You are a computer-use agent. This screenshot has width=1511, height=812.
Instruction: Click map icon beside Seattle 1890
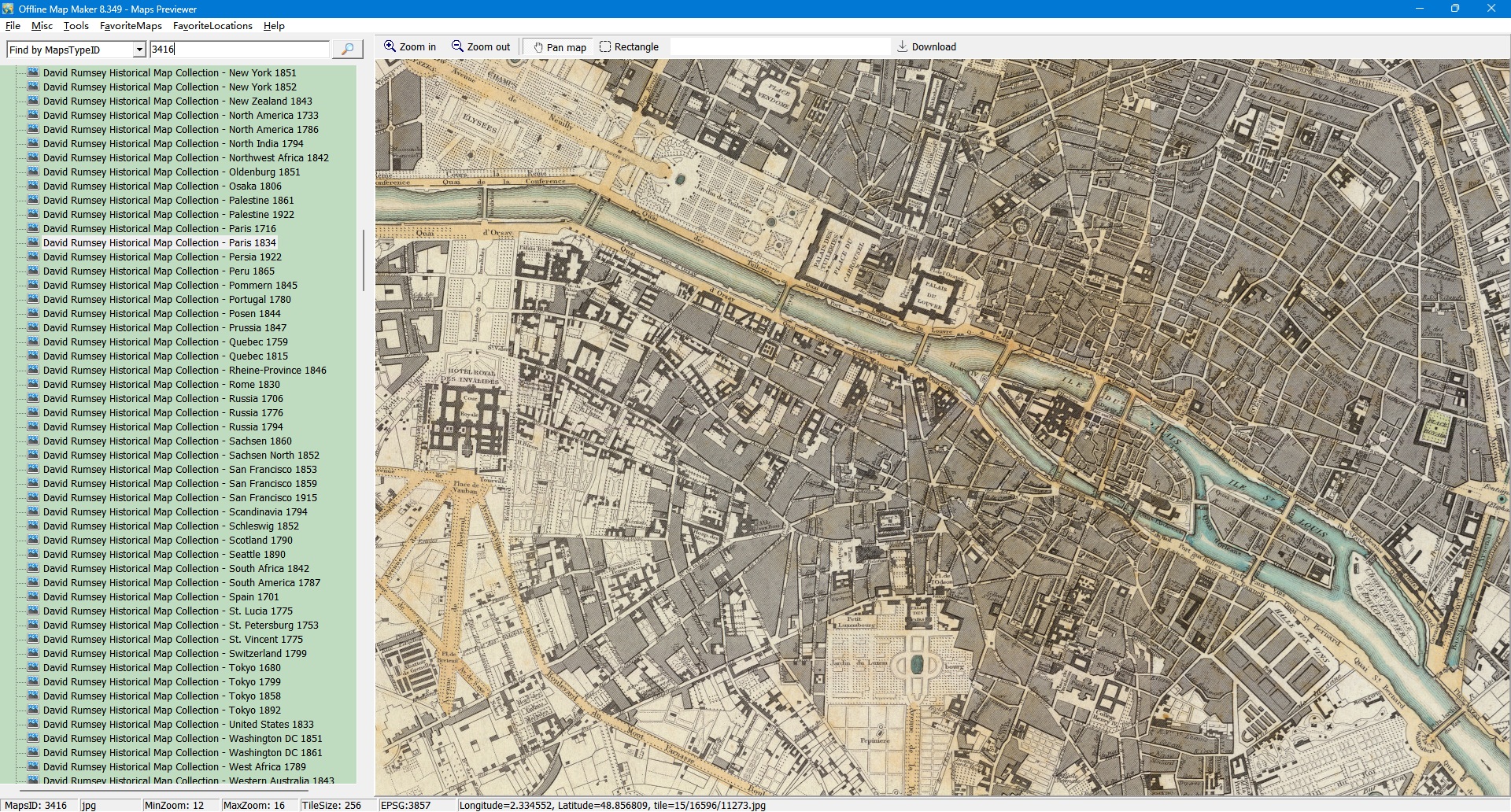click(x=33, y=554)
